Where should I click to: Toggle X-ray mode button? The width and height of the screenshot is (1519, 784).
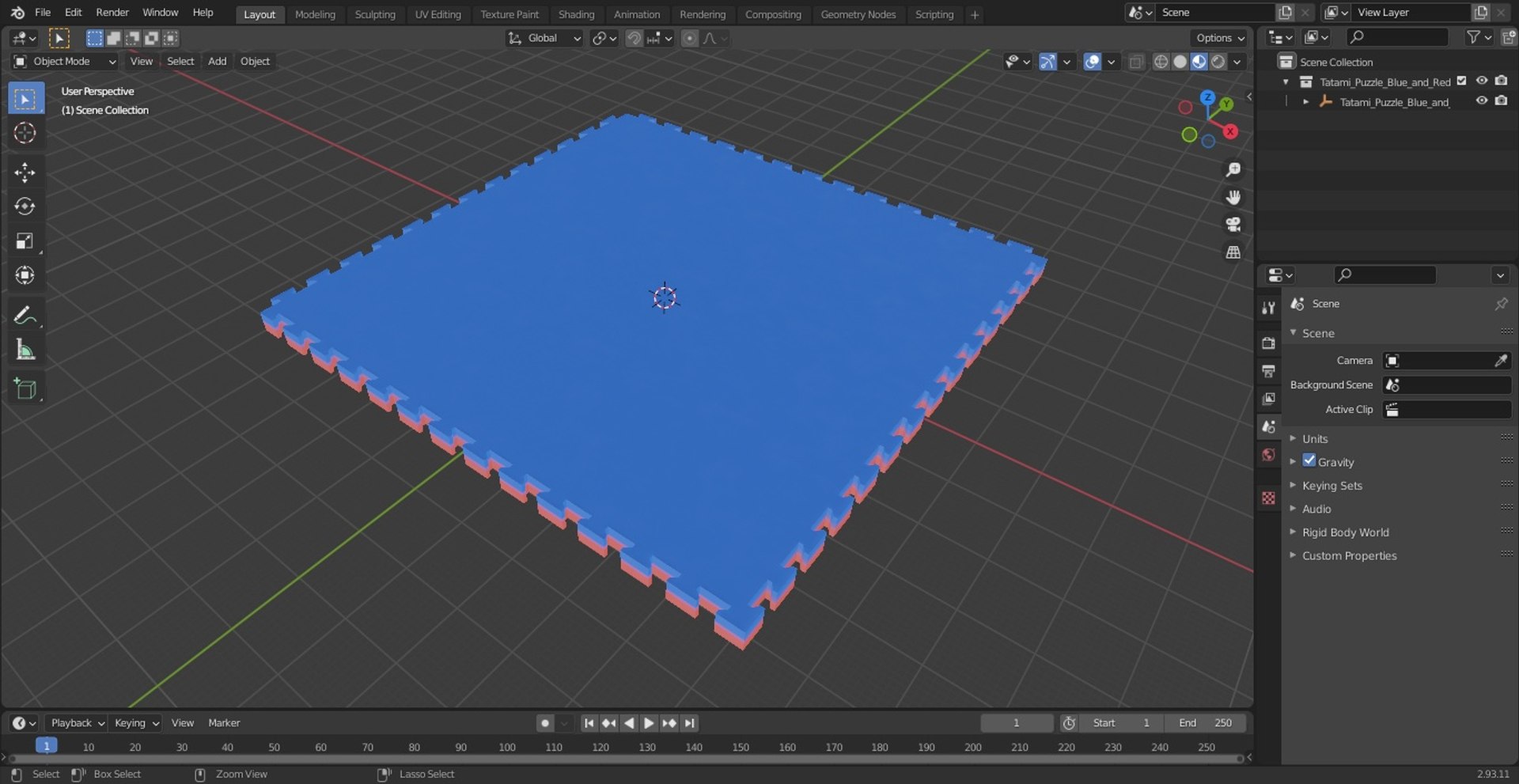pyautogui.click(x=1136, y=62)
